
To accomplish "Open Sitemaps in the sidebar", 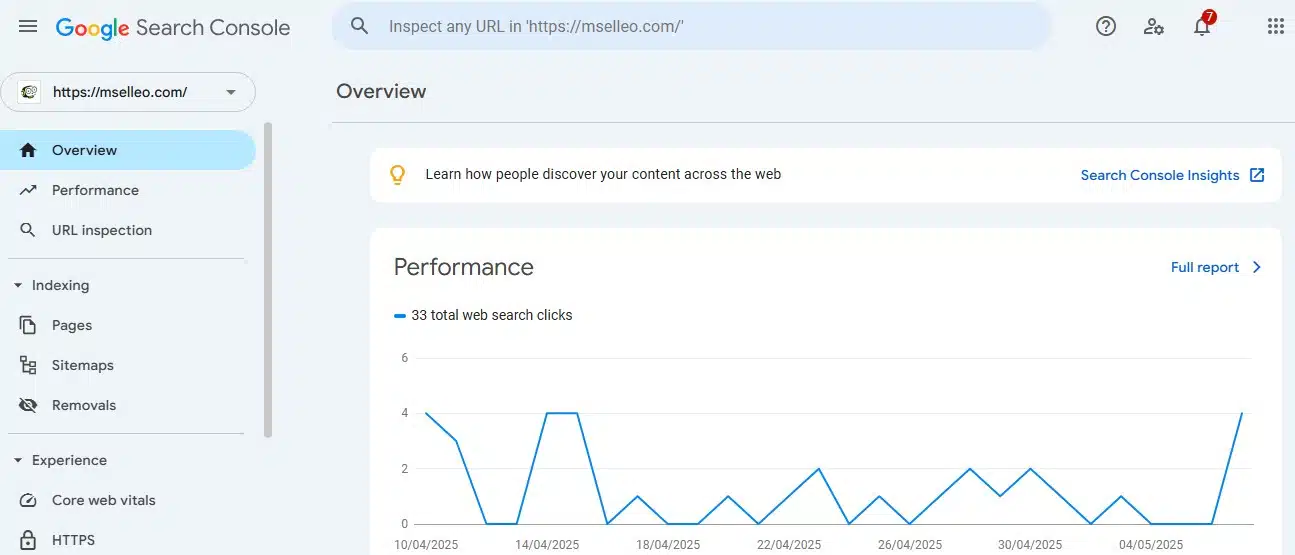I will coord(128,365).
